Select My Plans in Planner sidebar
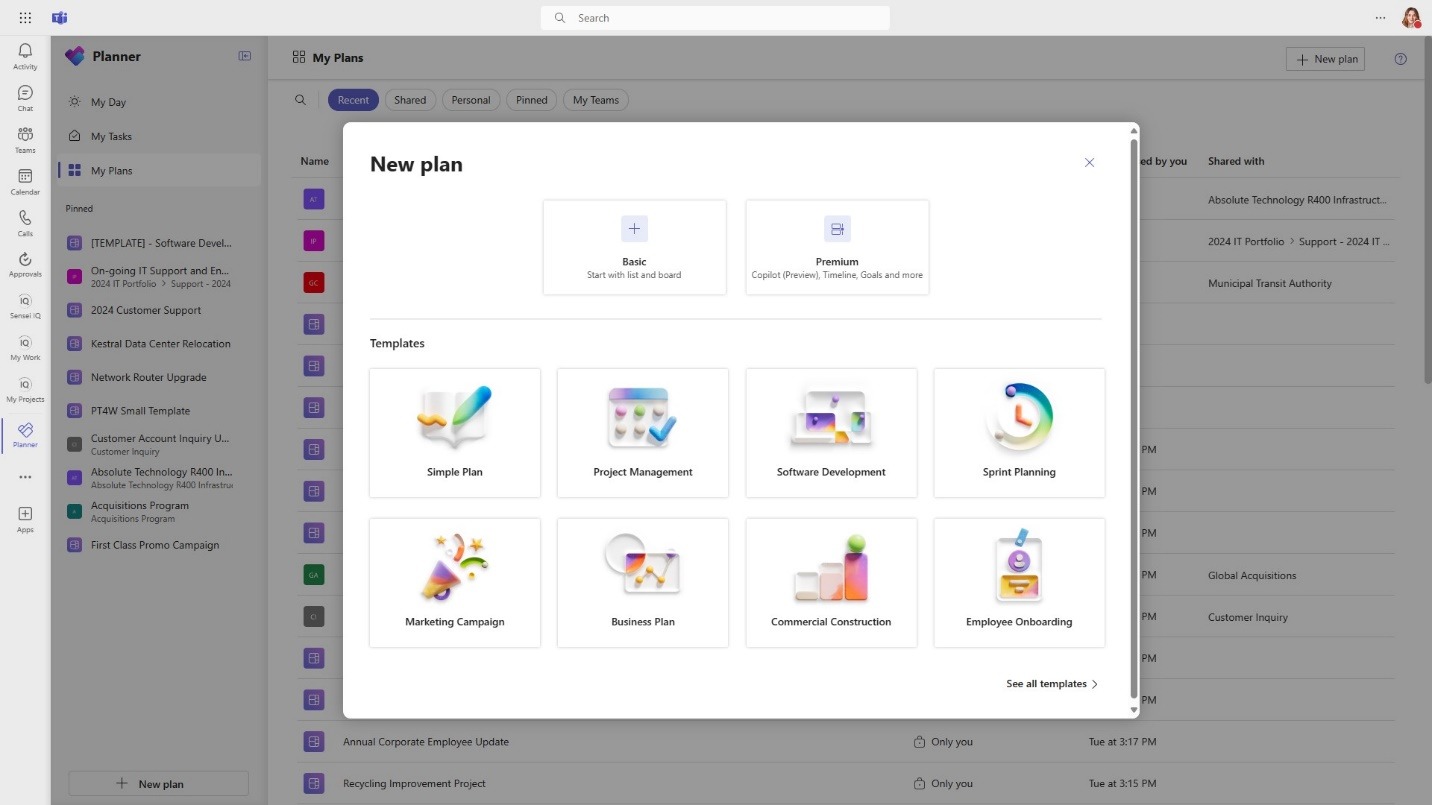1432x805 pixels. coord(159,171)
